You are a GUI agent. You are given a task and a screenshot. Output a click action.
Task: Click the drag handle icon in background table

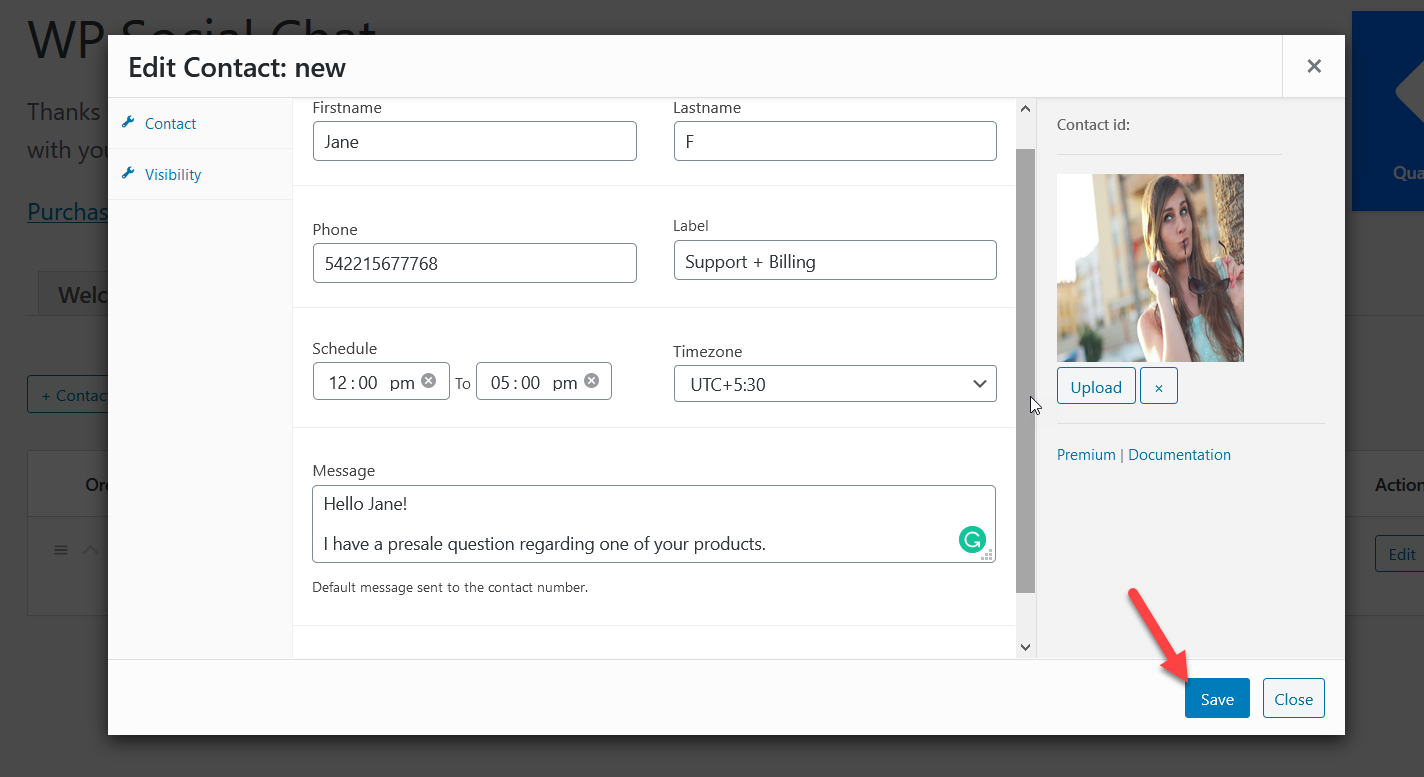(61, 550)
